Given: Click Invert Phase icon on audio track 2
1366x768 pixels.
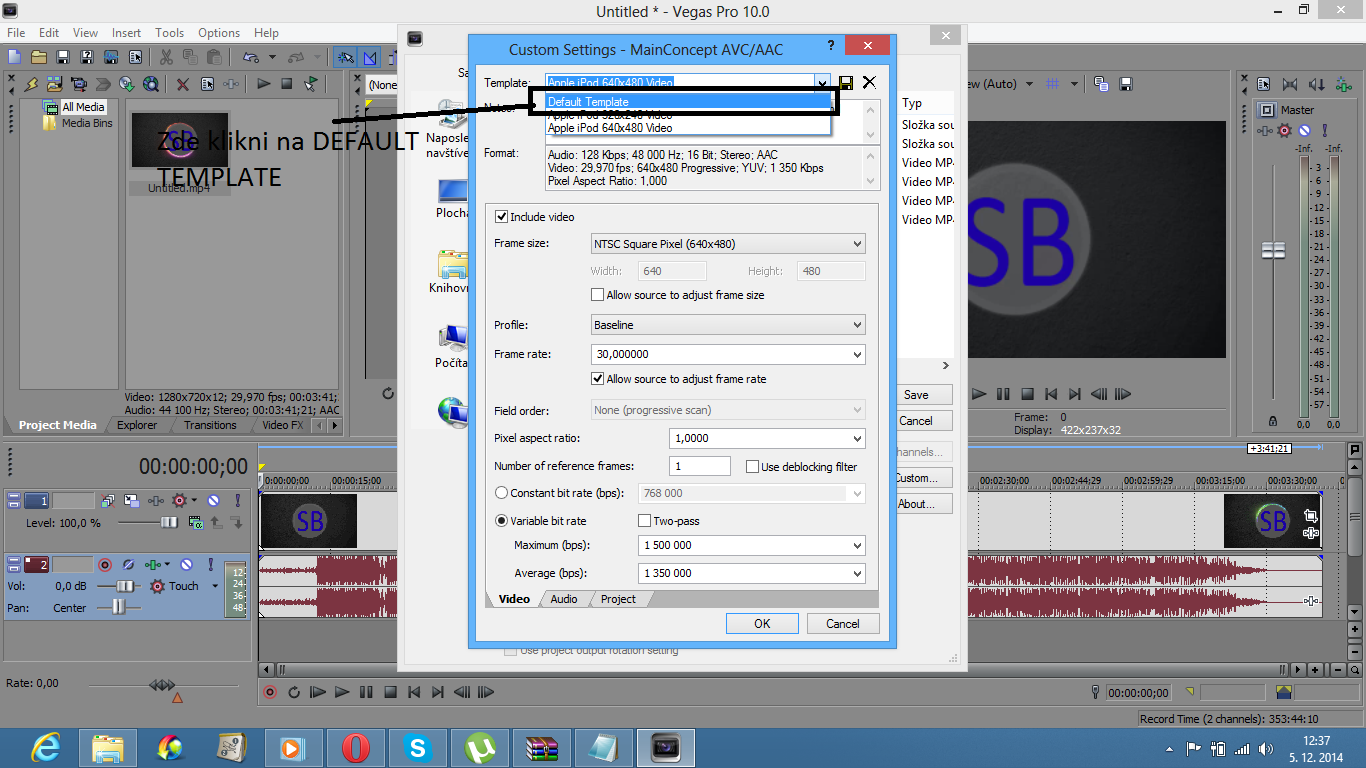Looking at the screenshot, I should 130,564.
